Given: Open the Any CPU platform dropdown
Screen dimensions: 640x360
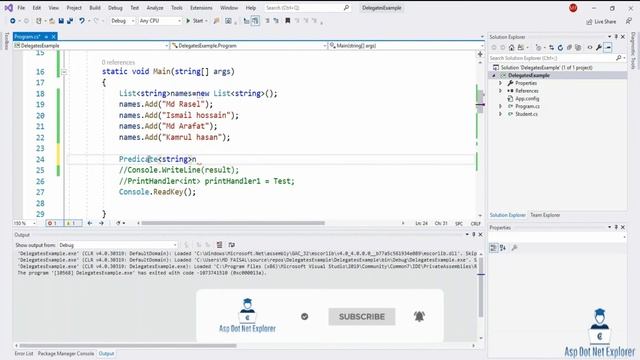Looking at the screenshot, I should (x=160, y=21).
